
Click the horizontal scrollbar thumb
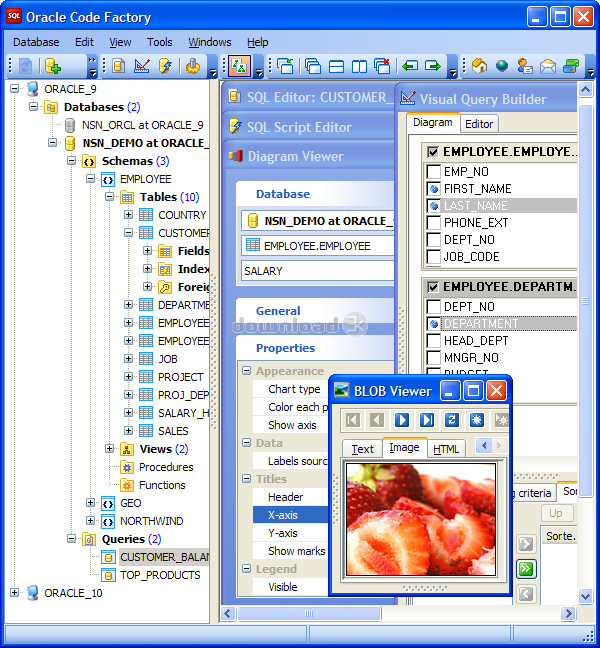point(309,613)
